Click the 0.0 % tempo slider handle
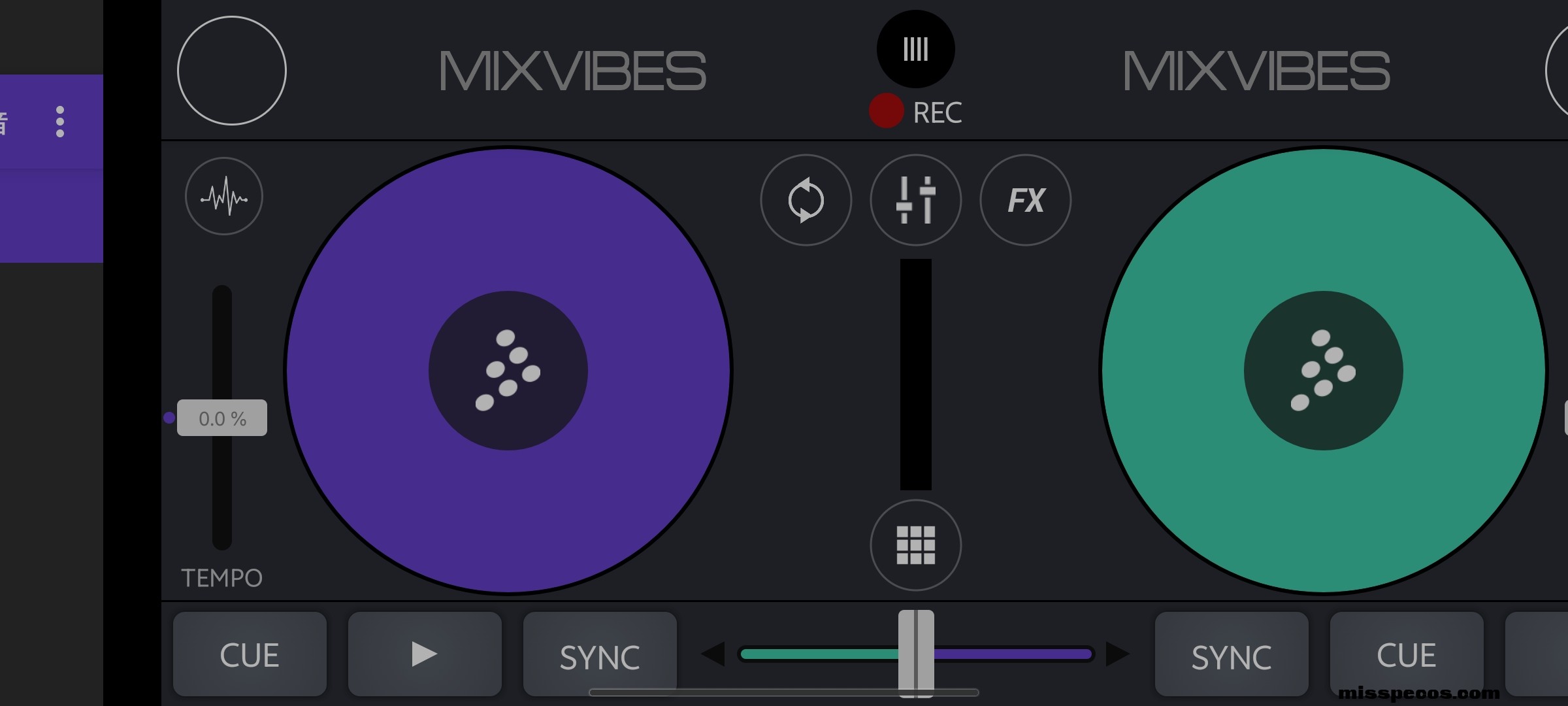 [x=221, y=418]
